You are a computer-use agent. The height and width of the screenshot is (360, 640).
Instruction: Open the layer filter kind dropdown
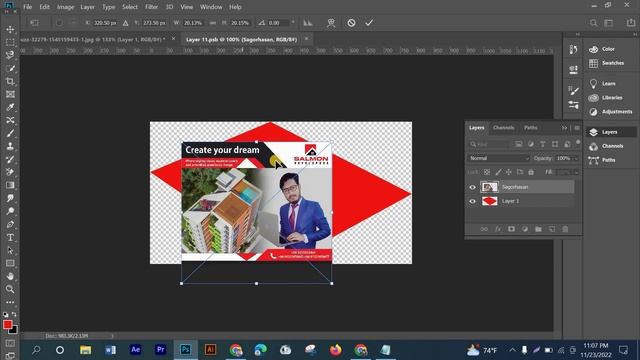pos(489,144)
